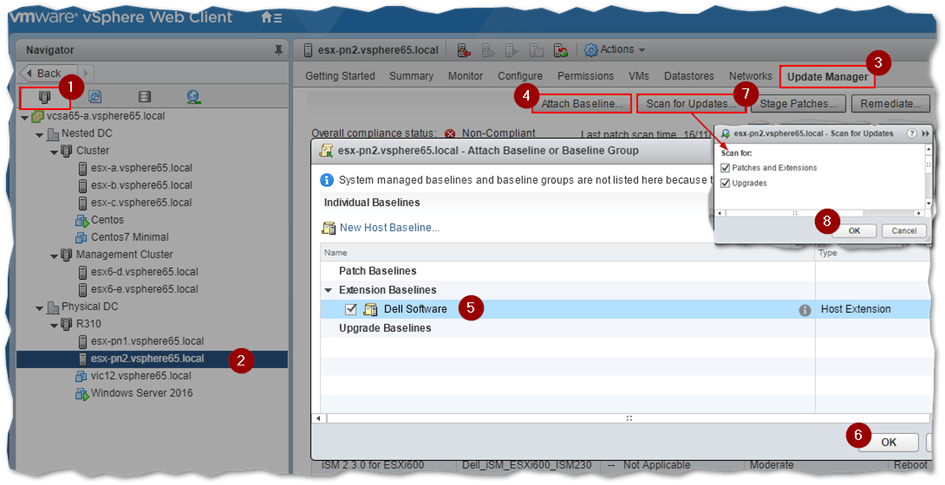The image size is (945, 485).
Task: Click the VM icon next to vic12.vsphere65.local
Action: pyautogui.click(x=81, y=376)
